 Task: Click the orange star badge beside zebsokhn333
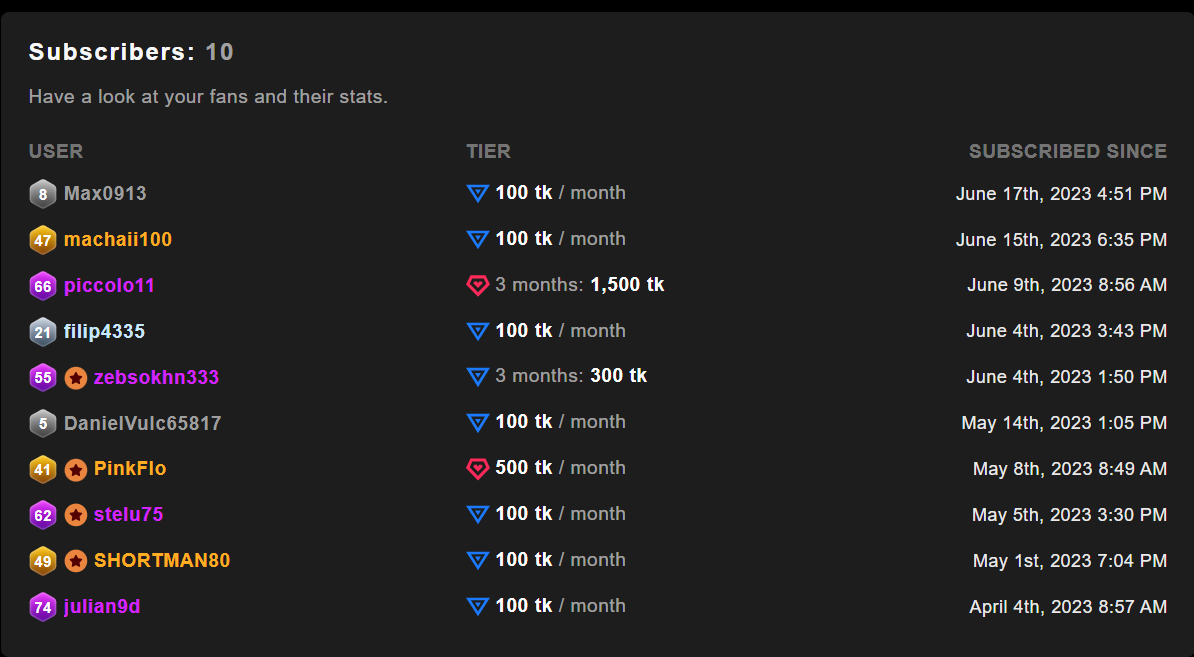click(x=76, y=378)
